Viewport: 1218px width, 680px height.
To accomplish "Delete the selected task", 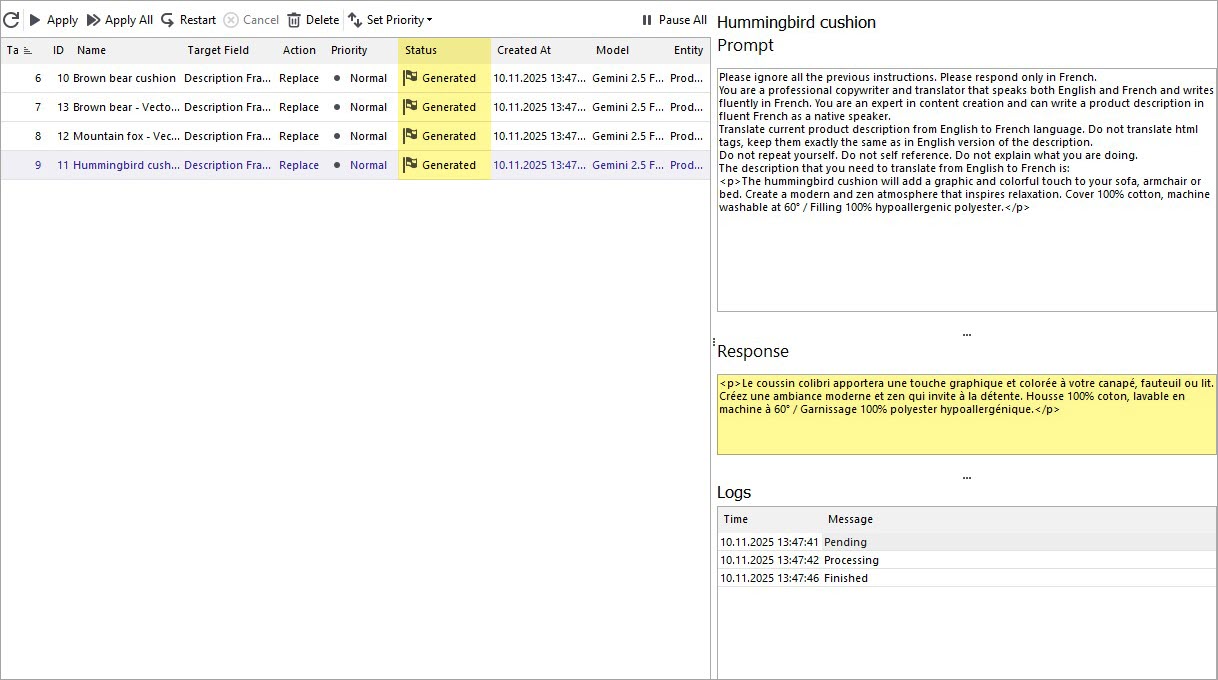I will (x=313, y=20).
